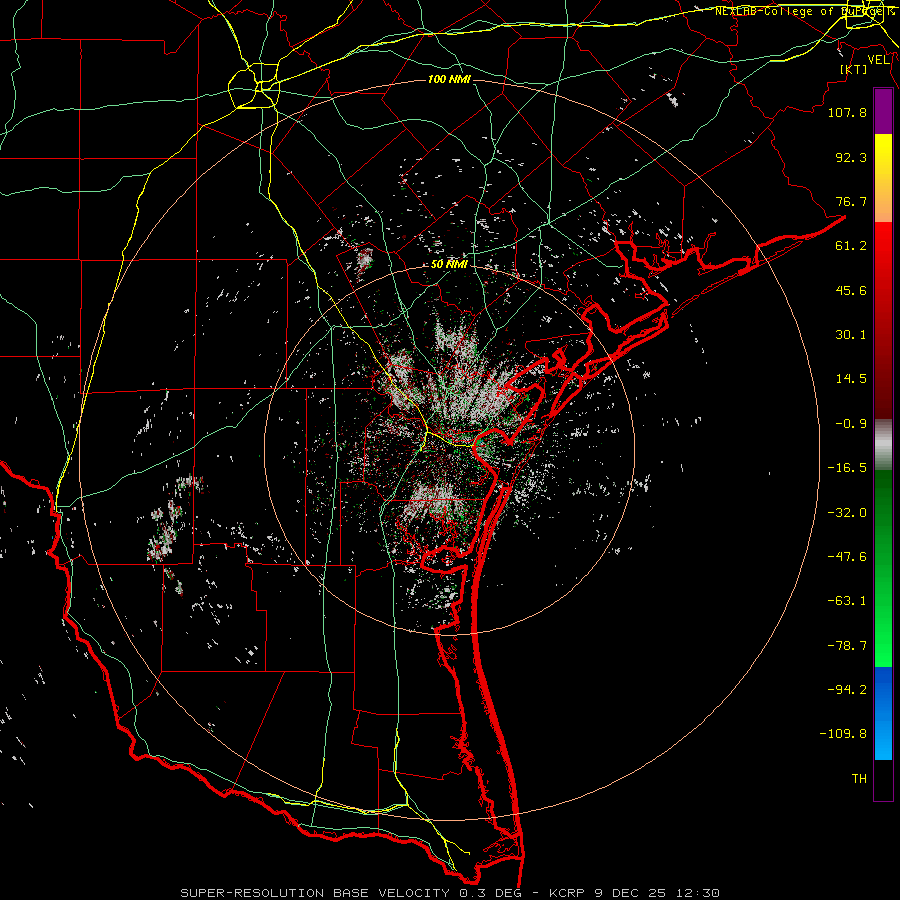Click the 14.5 value on velocity scale
The image size is (900, 900).
coord(851,379)
